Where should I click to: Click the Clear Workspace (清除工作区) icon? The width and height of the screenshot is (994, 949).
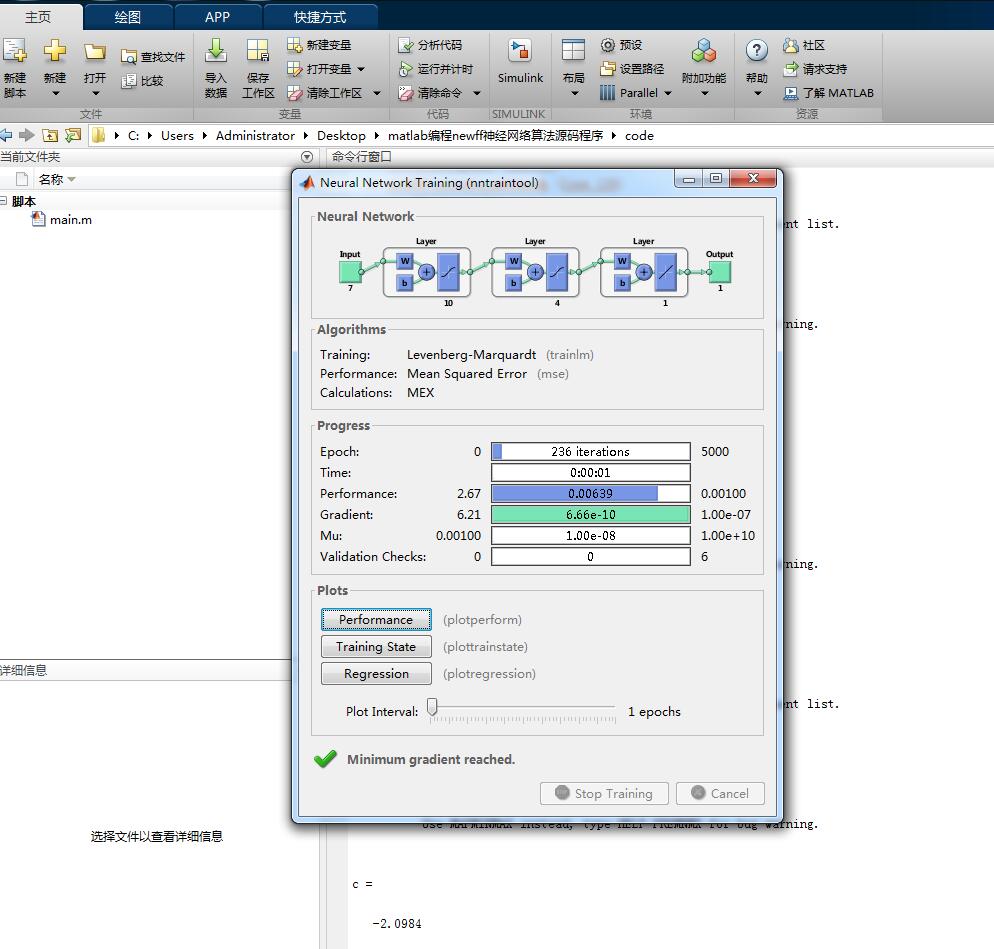(294, 93)
